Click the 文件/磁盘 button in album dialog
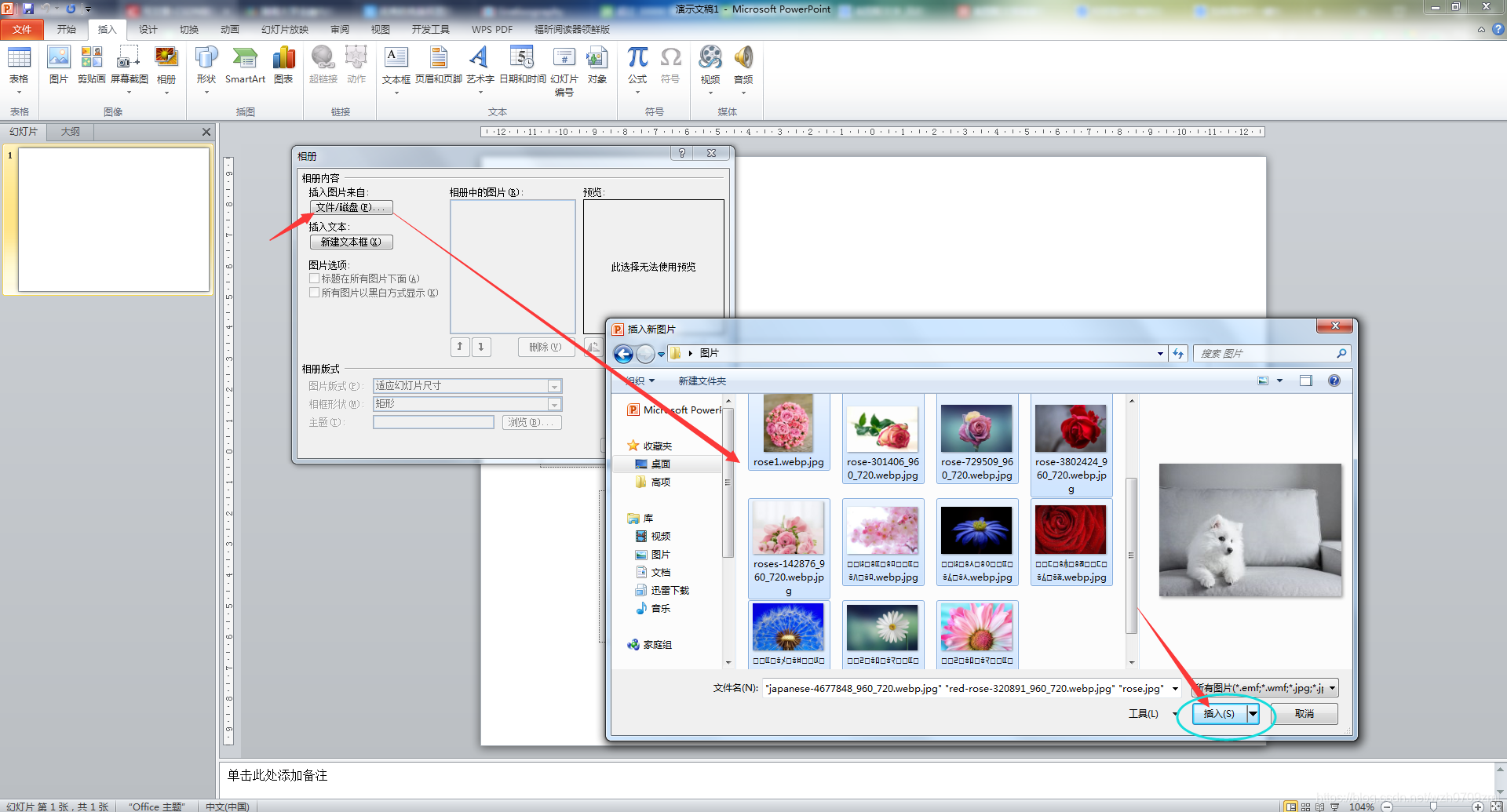1507x812 pixels. click(x=351, y=207)
